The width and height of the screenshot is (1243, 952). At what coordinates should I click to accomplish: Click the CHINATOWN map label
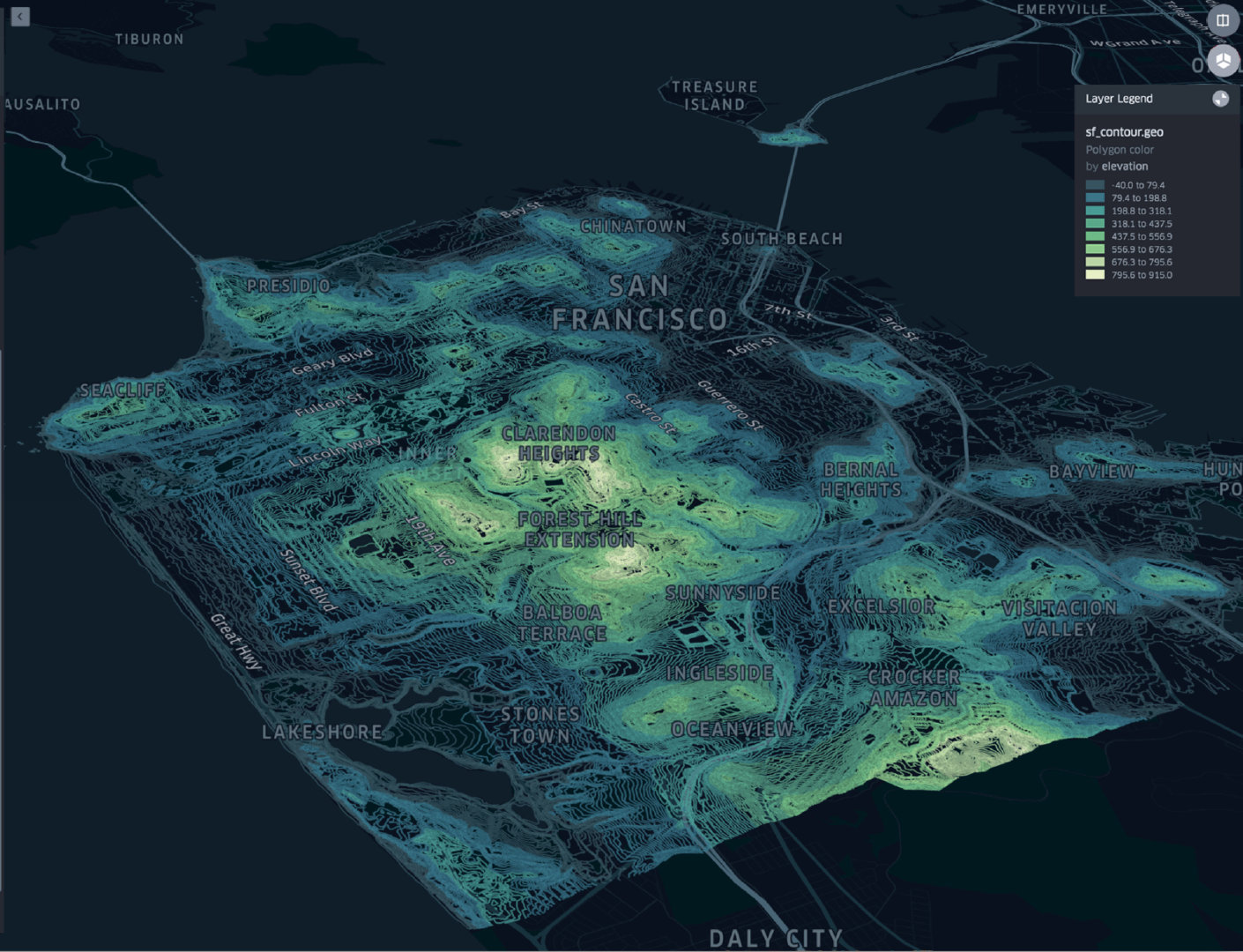click(x=633, y=227)
